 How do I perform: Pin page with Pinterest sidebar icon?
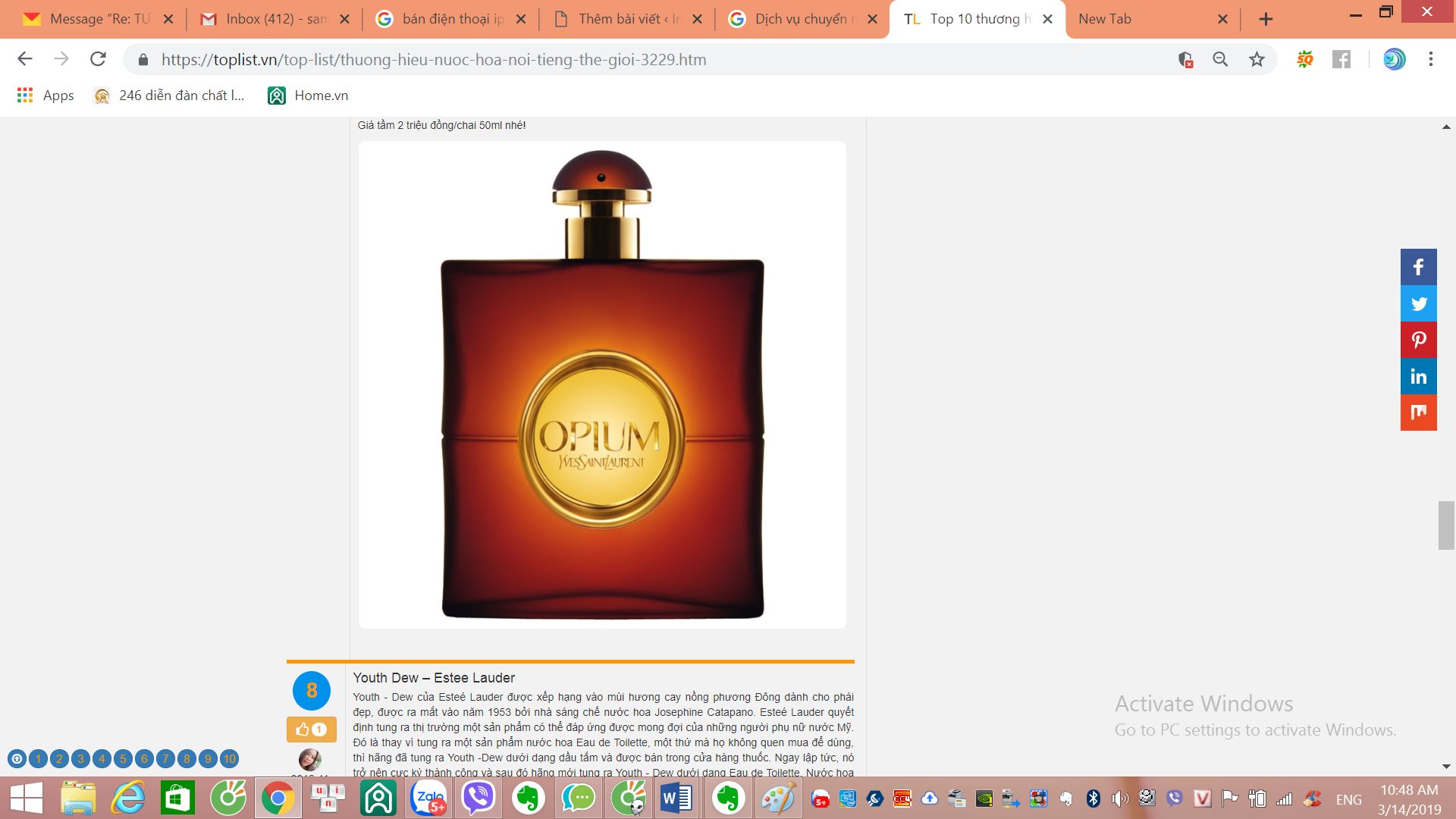pyautogui.click(x=1418, y=340)
